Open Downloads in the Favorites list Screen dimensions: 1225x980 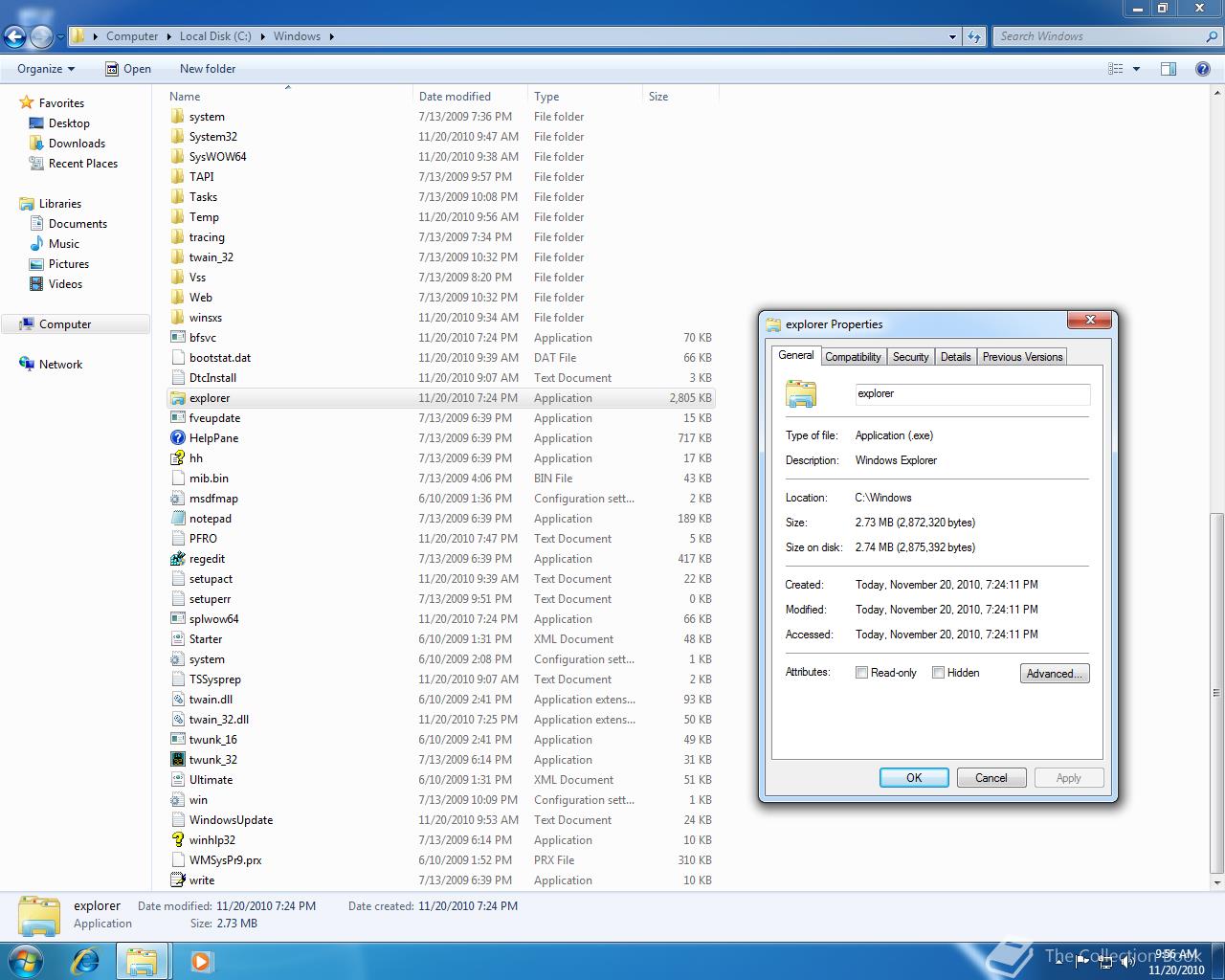click(x=77, y=144)
